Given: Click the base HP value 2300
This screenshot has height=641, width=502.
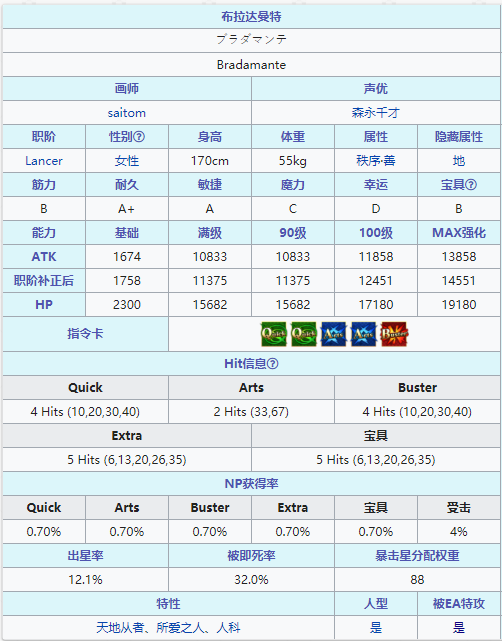Looking at the screenshot, I should [x=127, y=305].
